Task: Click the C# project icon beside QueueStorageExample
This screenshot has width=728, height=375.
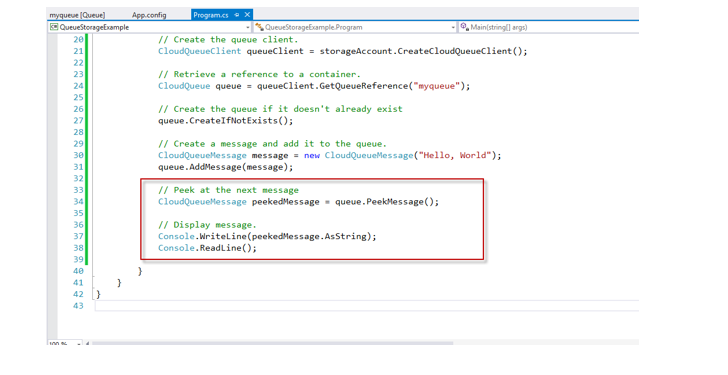Action: pos(54,27)
